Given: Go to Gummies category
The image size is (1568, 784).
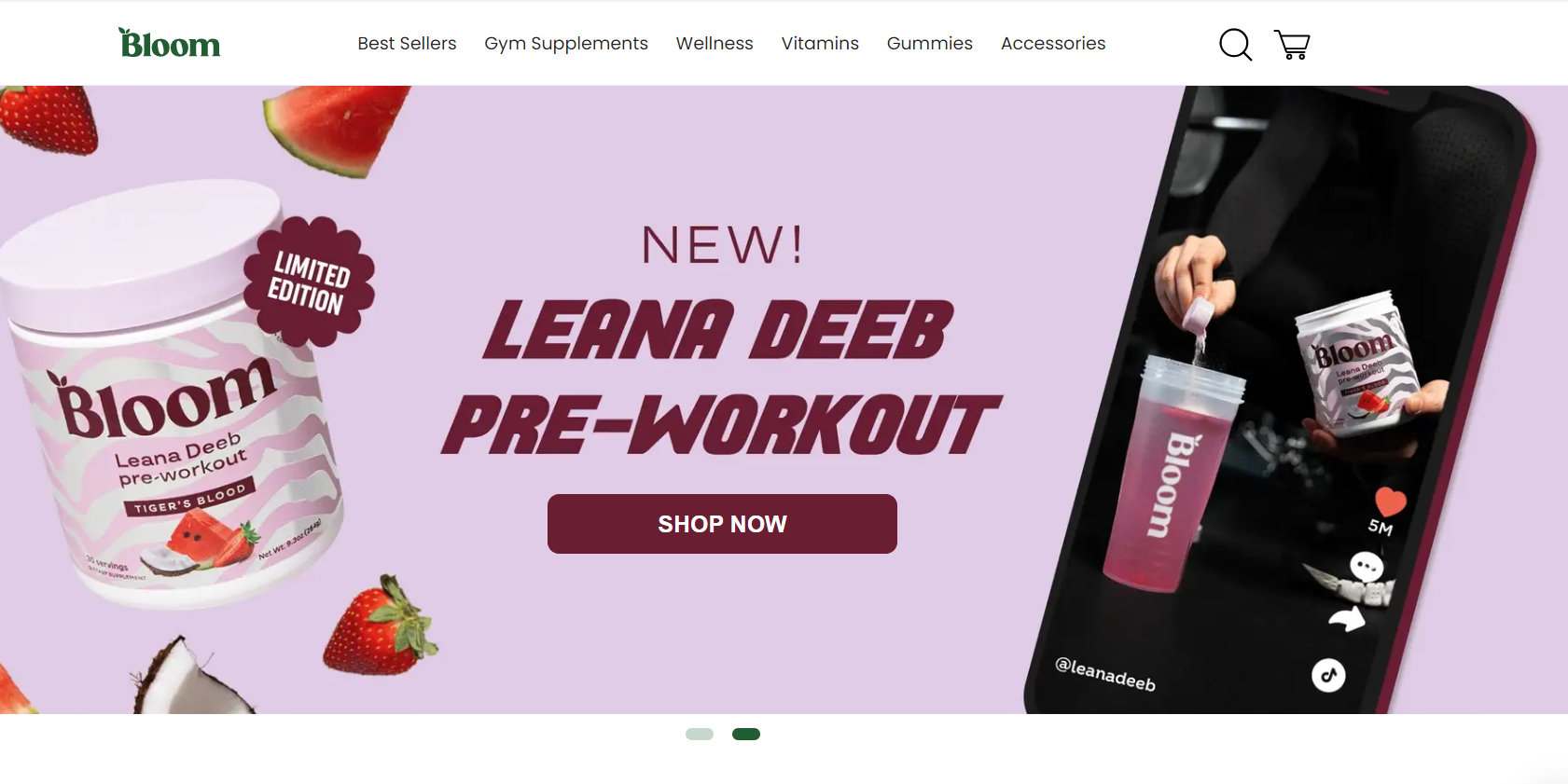Looking at the screenshot, I should (930, 44).
